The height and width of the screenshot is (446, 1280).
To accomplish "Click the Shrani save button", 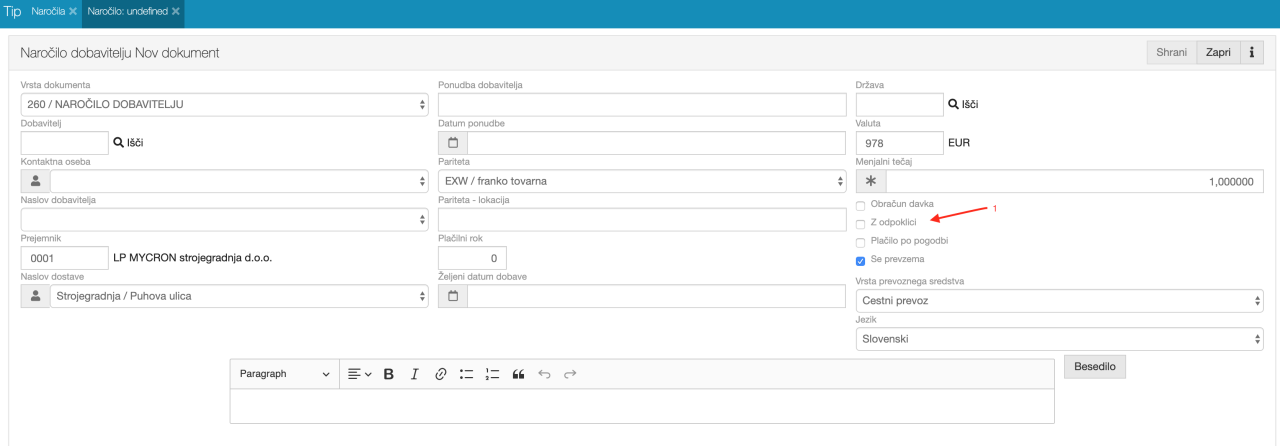I will click(x=1171, y=52).
